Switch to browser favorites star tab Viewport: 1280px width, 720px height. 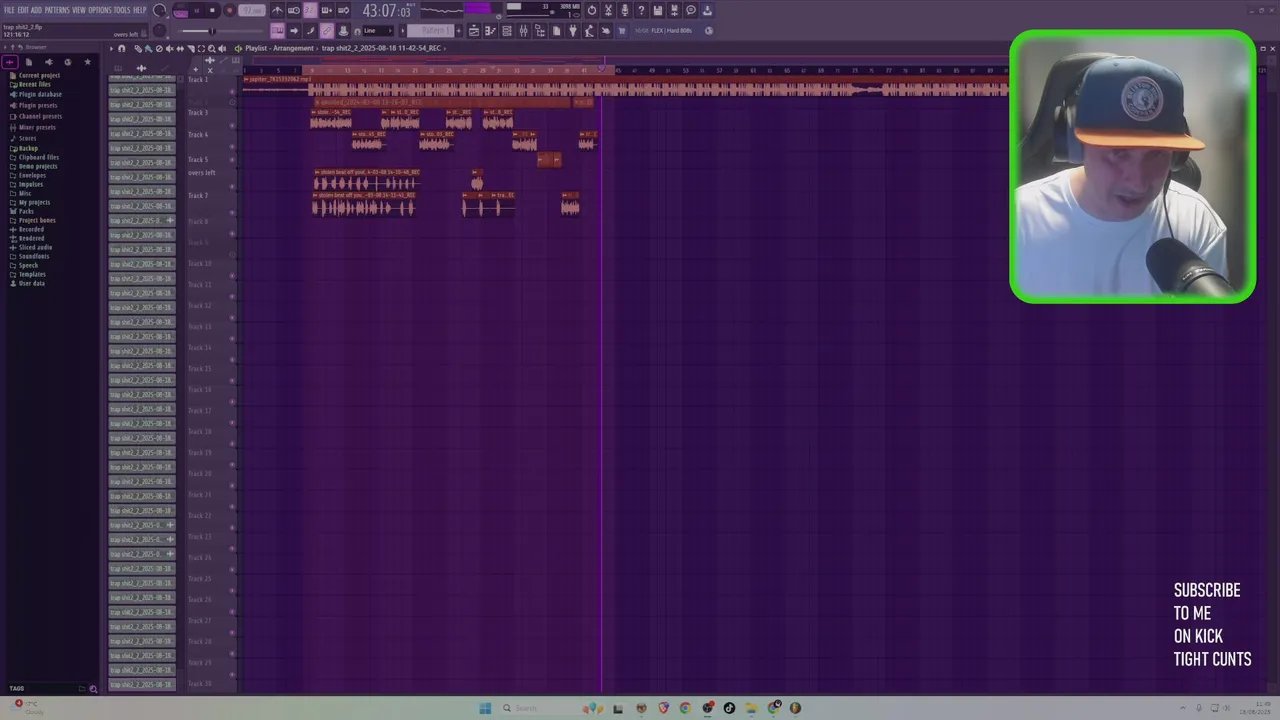pos(87,62)
